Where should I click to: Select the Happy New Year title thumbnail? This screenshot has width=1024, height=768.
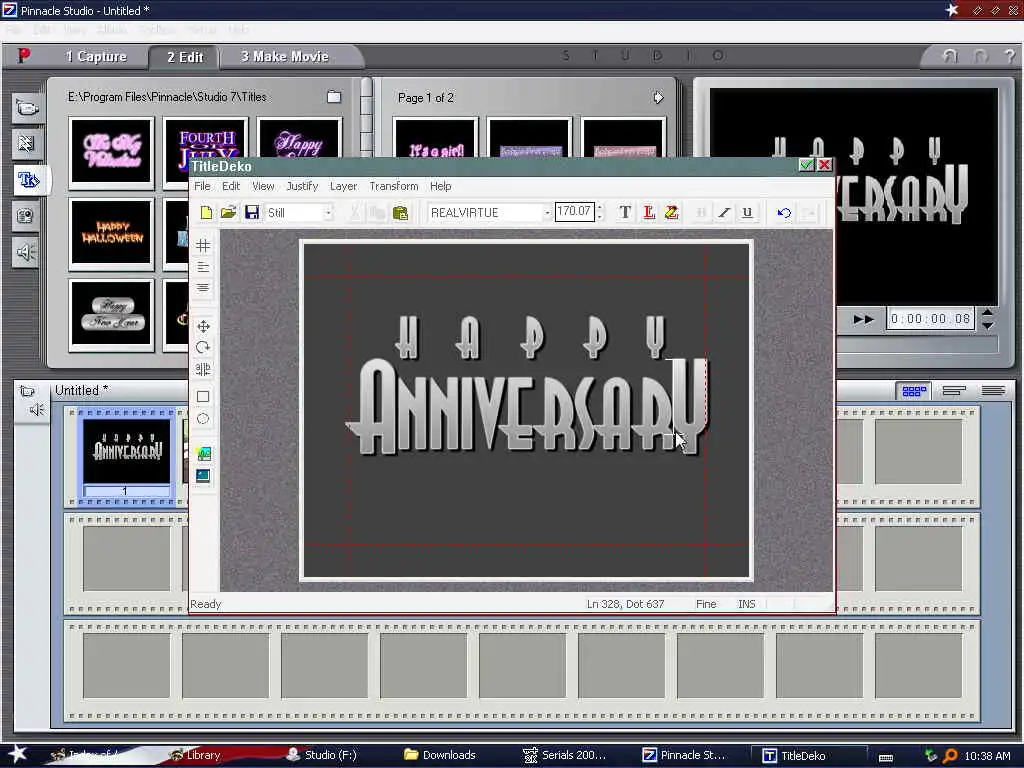pyautogui.click(x=111, y=314)
